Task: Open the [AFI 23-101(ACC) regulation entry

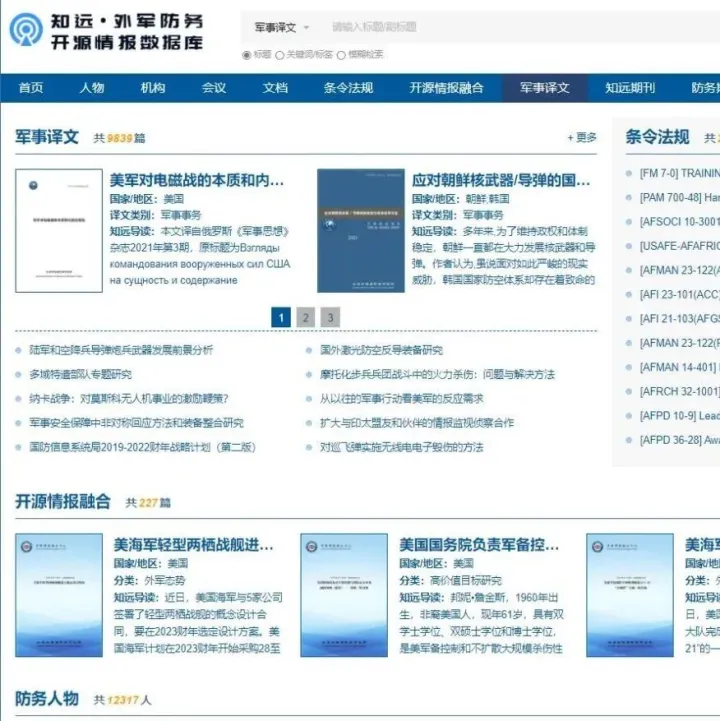Action: 680,294
